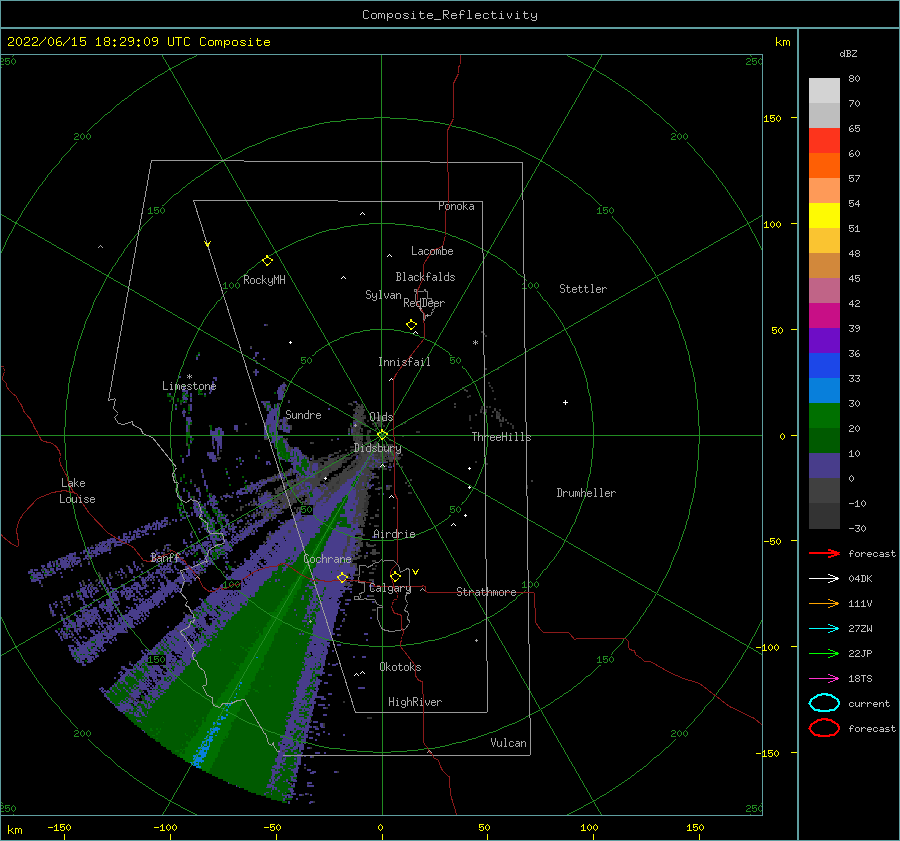Click the Olds town label
900x841 pixels.
point(381,417)
